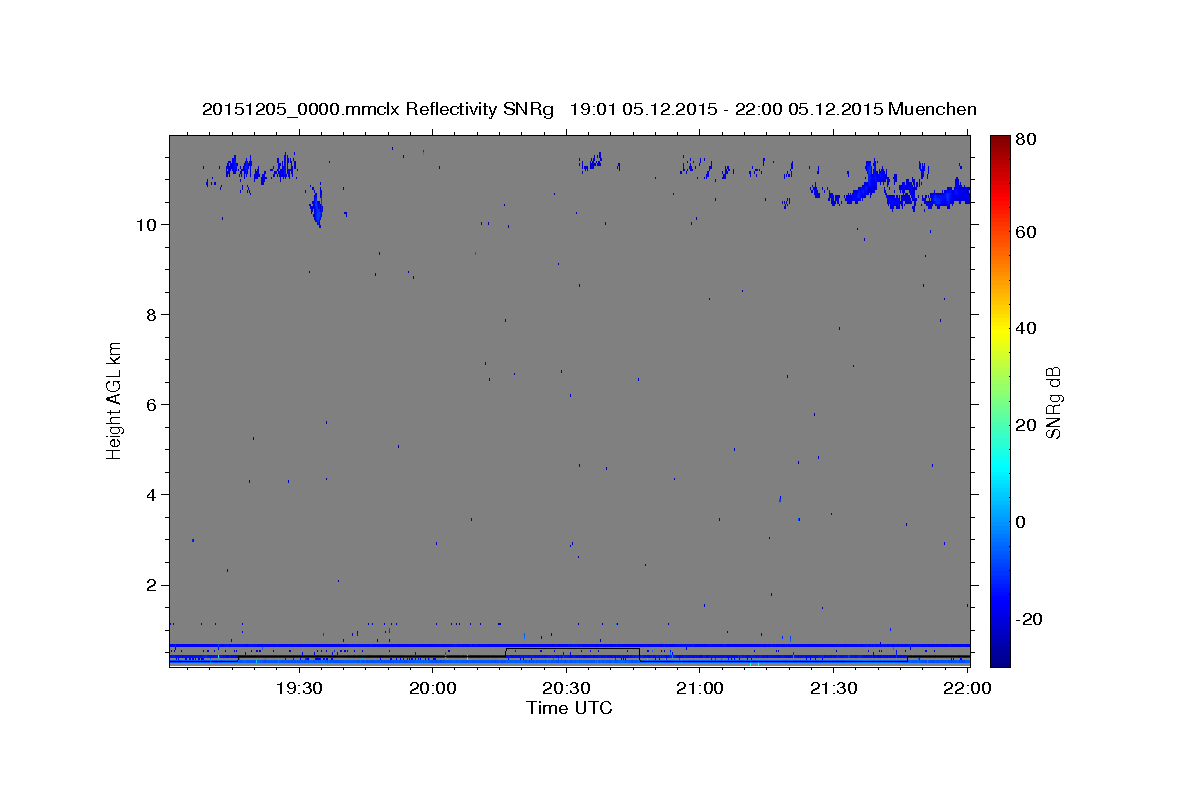Click the 'SNRg dB' colorbar label
1200x800 pixels.
coord(1052,402)
